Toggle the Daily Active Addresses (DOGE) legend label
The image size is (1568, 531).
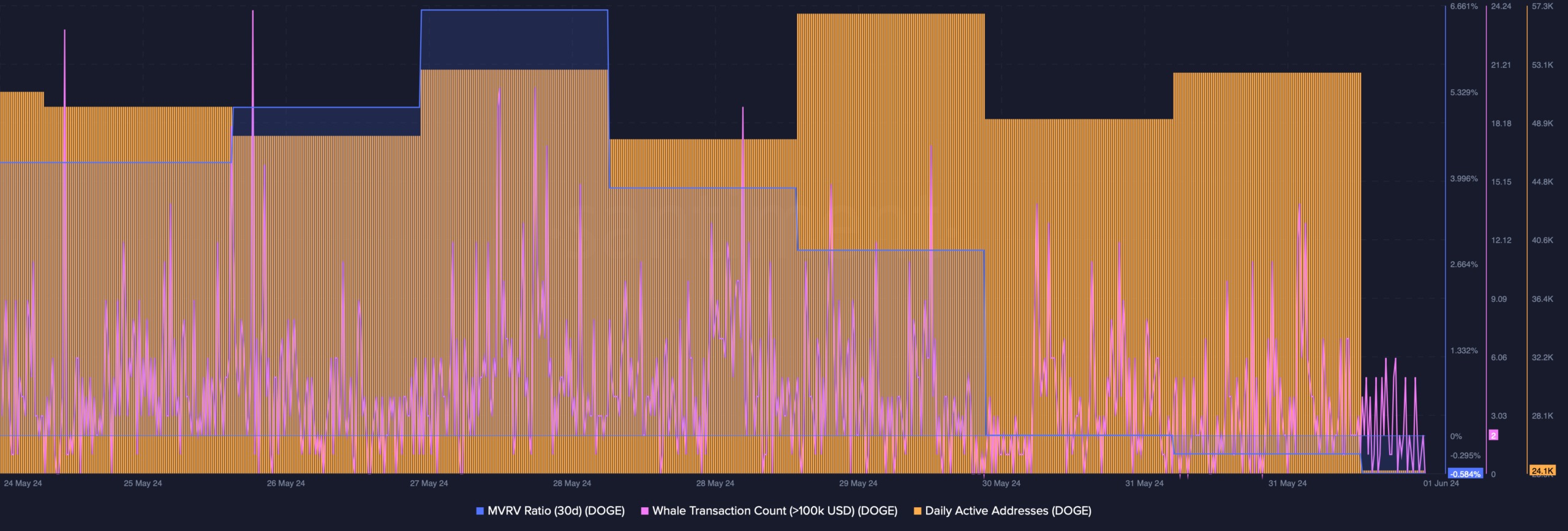(1008, 511)
